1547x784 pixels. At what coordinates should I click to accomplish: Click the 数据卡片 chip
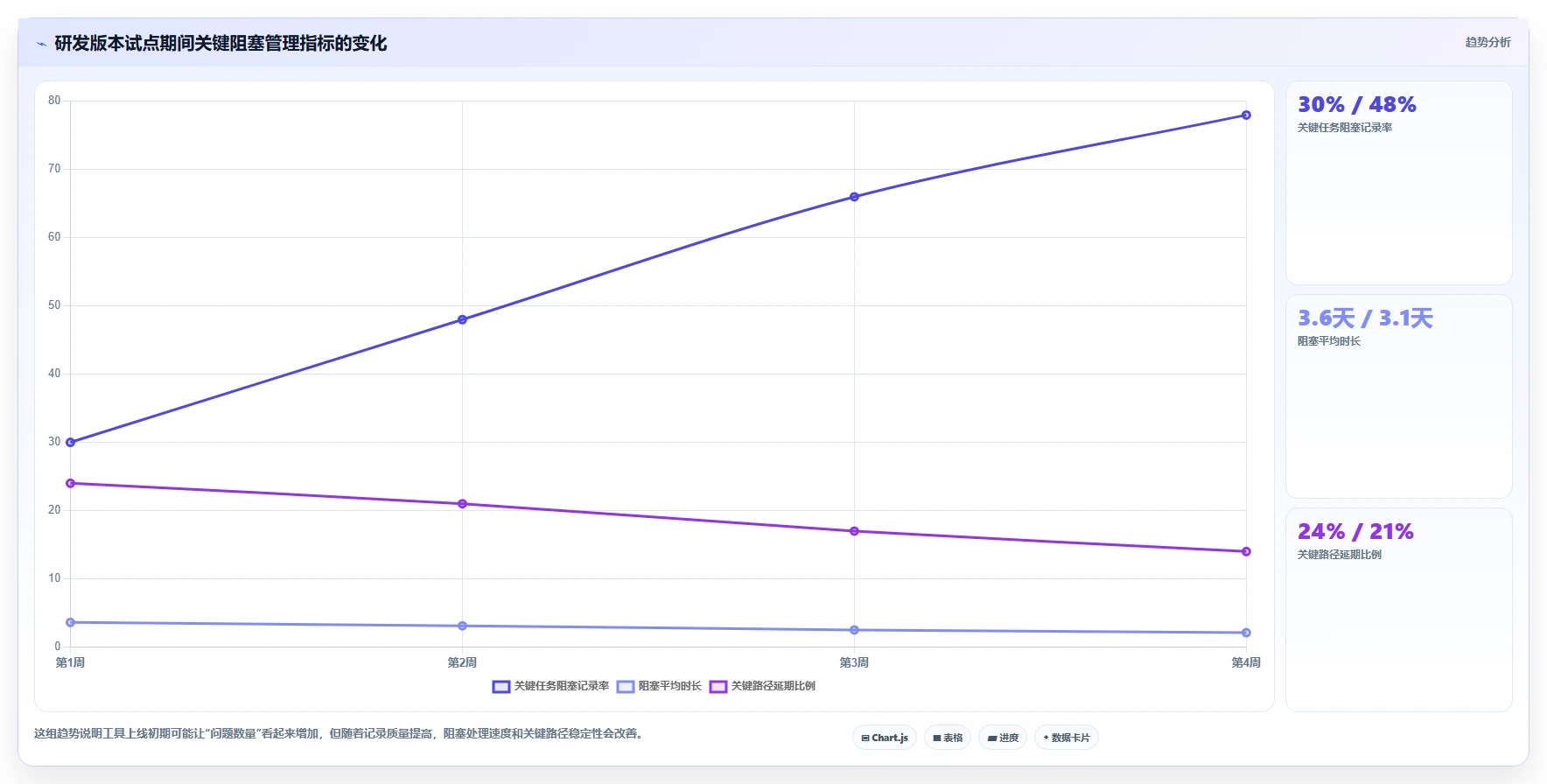[x=1066, y=738]
